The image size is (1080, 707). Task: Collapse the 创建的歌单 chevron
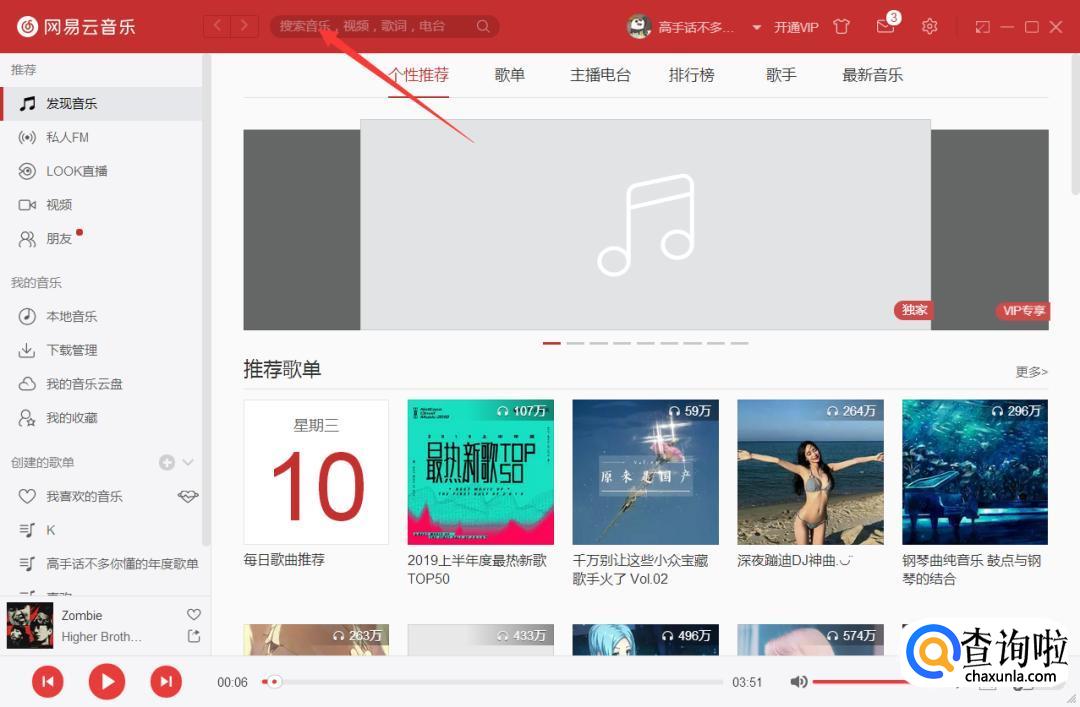click(x=188, y=462)
